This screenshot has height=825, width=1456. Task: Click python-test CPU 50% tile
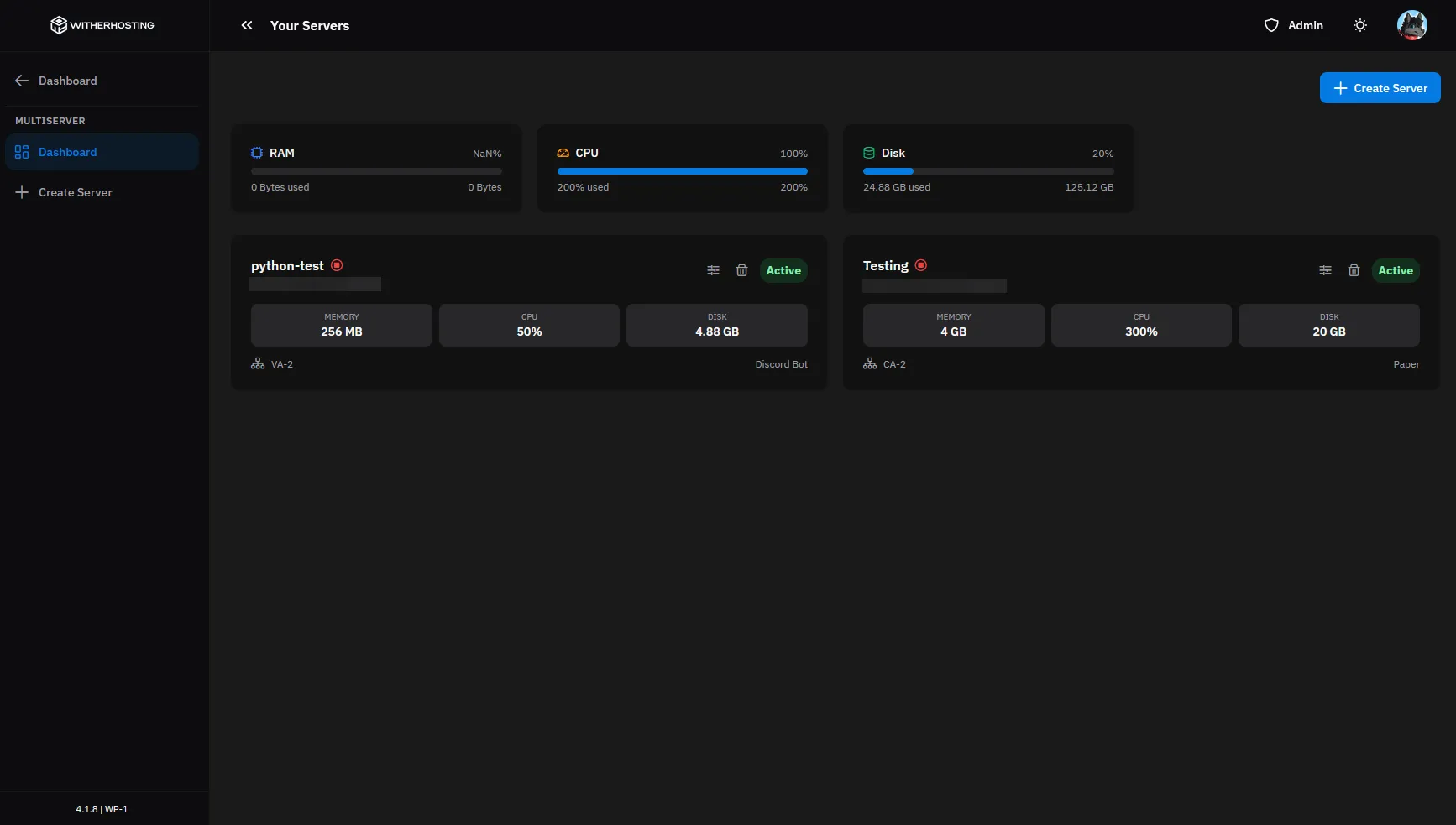click(529, 325)
